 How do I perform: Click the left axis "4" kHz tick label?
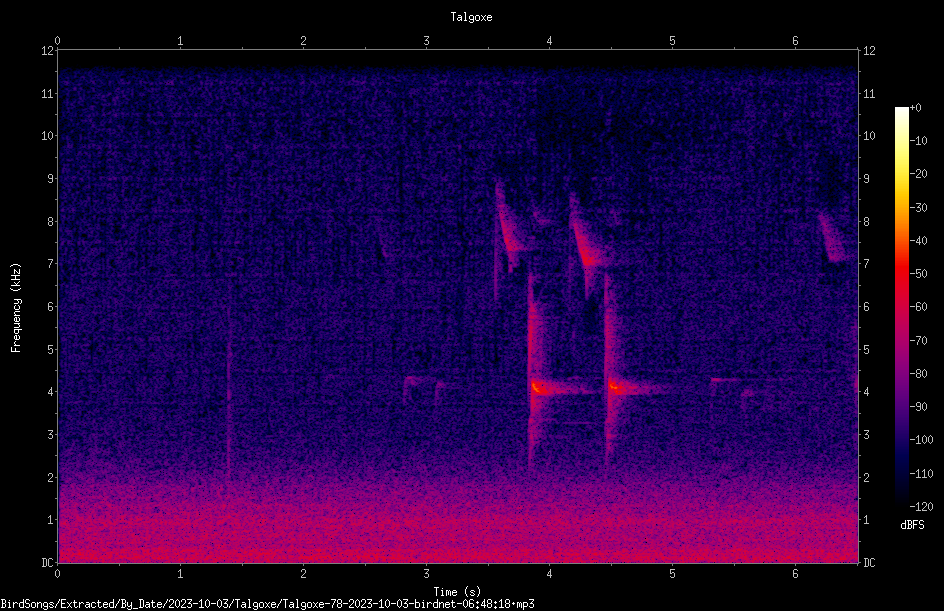click(51, 392)
